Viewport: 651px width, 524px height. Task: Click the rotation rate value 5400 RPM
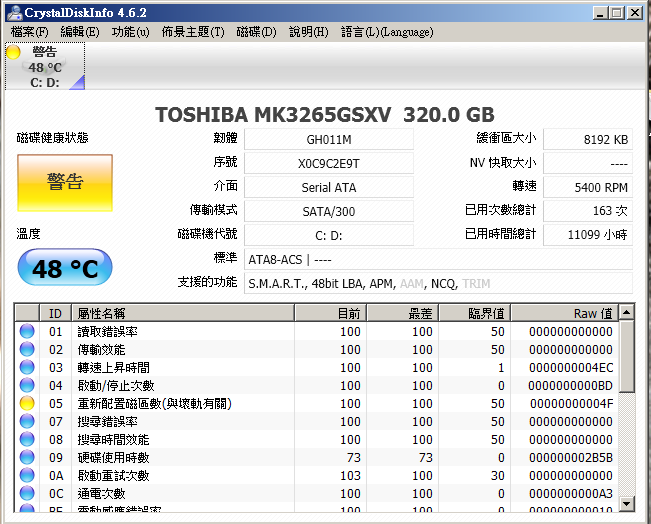[x=588, y=187]
